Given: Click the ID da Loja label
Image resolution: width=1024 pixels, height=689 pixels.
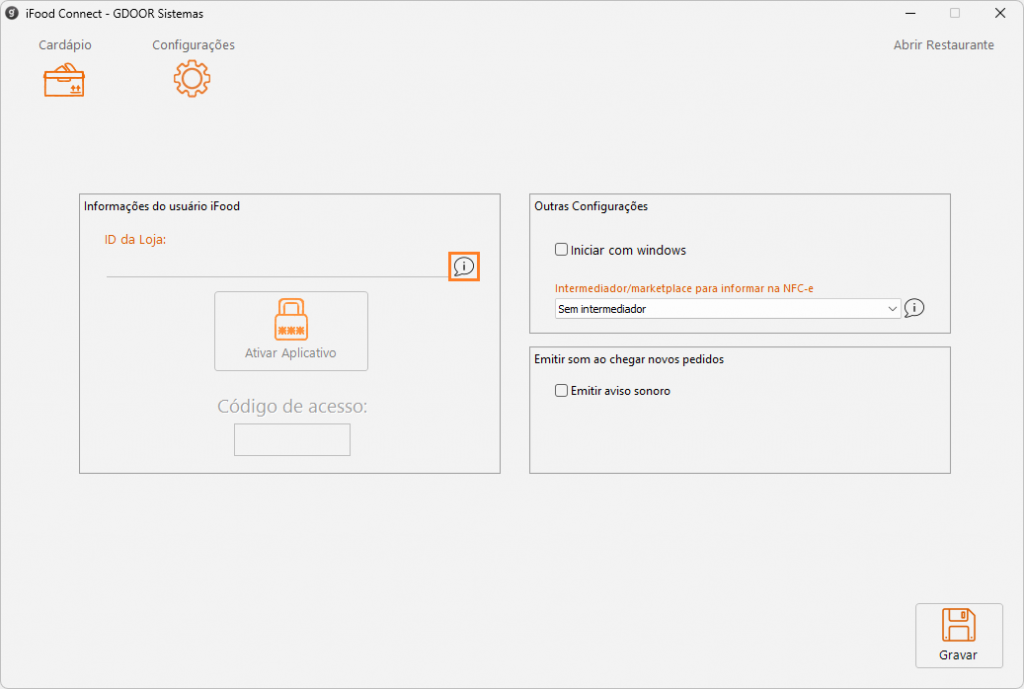Looking at the screenshot, I should pyautogui.click(x=135, y=240).
